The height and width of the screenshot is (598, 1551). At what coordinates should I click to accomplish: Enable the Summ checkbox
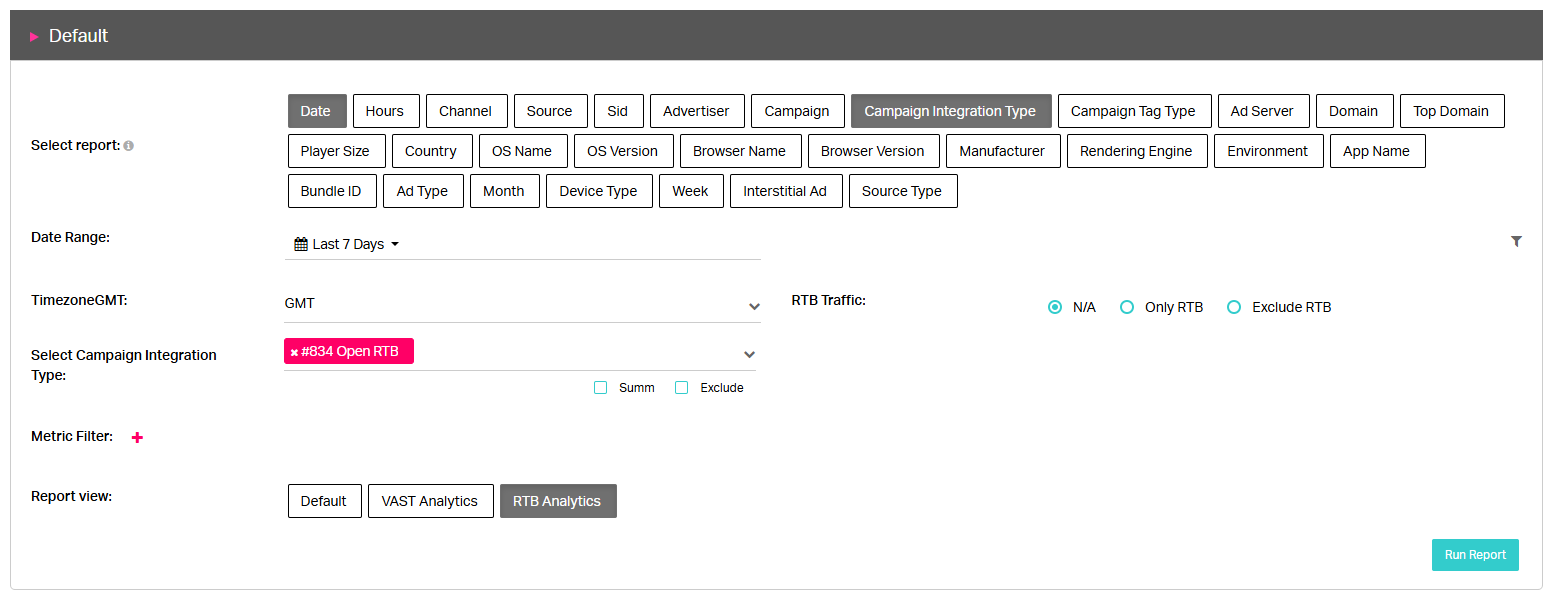click(x=601, y=388)
